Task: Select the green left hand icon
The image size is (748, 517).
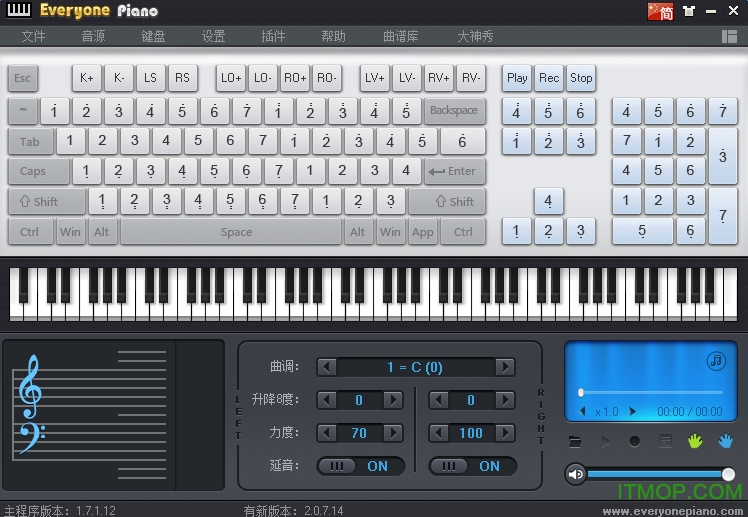Action: coord(695,440)
